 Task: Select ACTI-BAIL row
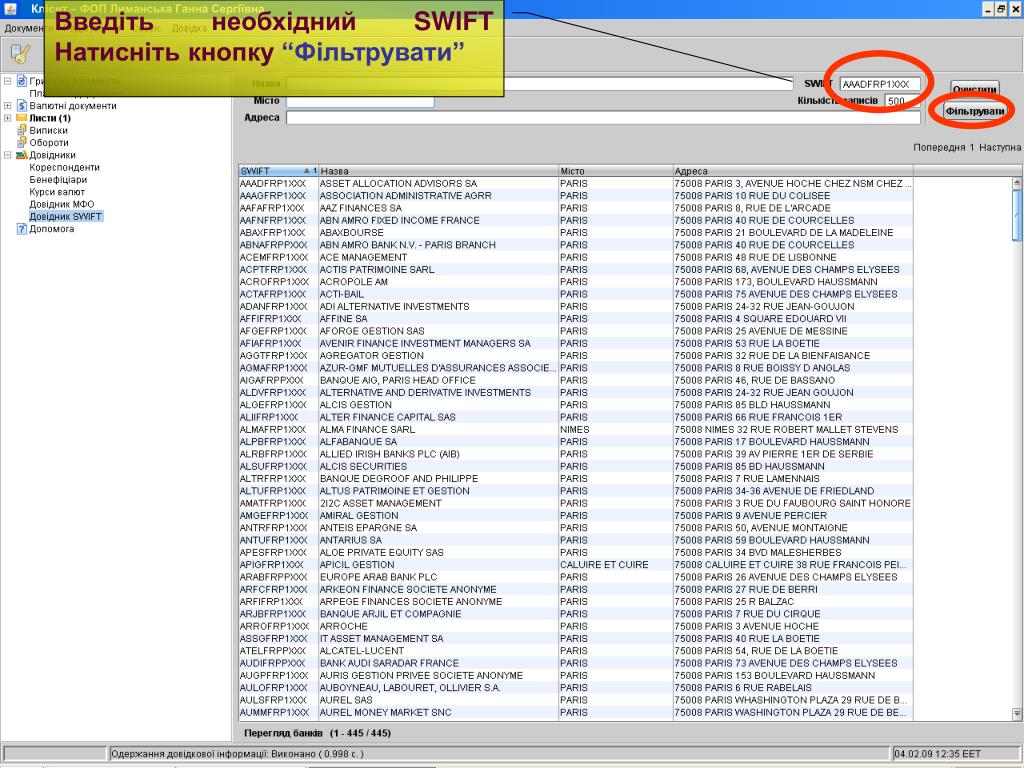(x=576, y=295)
